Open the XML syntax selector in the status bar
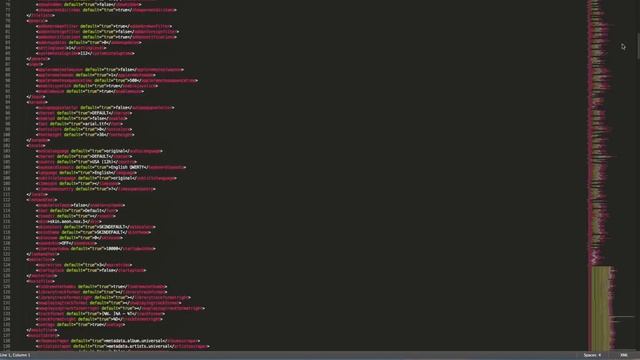 coord(624,355)
